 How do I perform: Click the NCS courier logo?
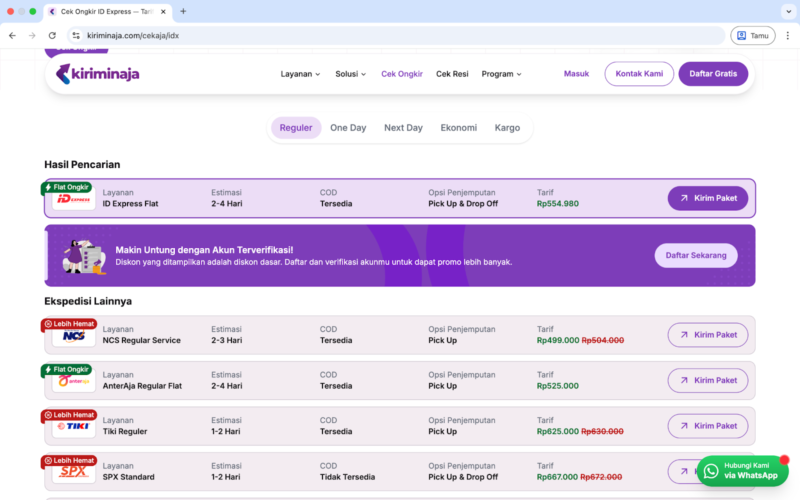pos(73,336)
